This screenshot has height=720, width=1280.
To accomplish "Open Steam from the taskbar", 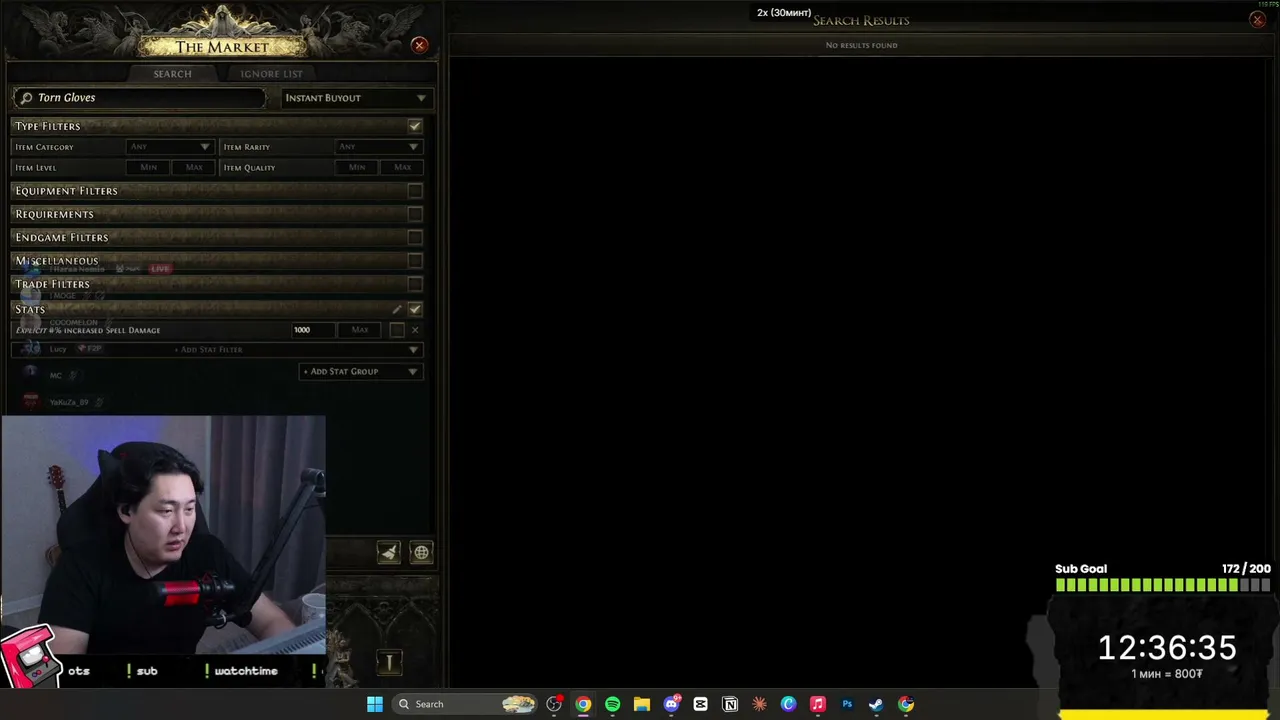I will pyautogui.click(x=876, y=704).
